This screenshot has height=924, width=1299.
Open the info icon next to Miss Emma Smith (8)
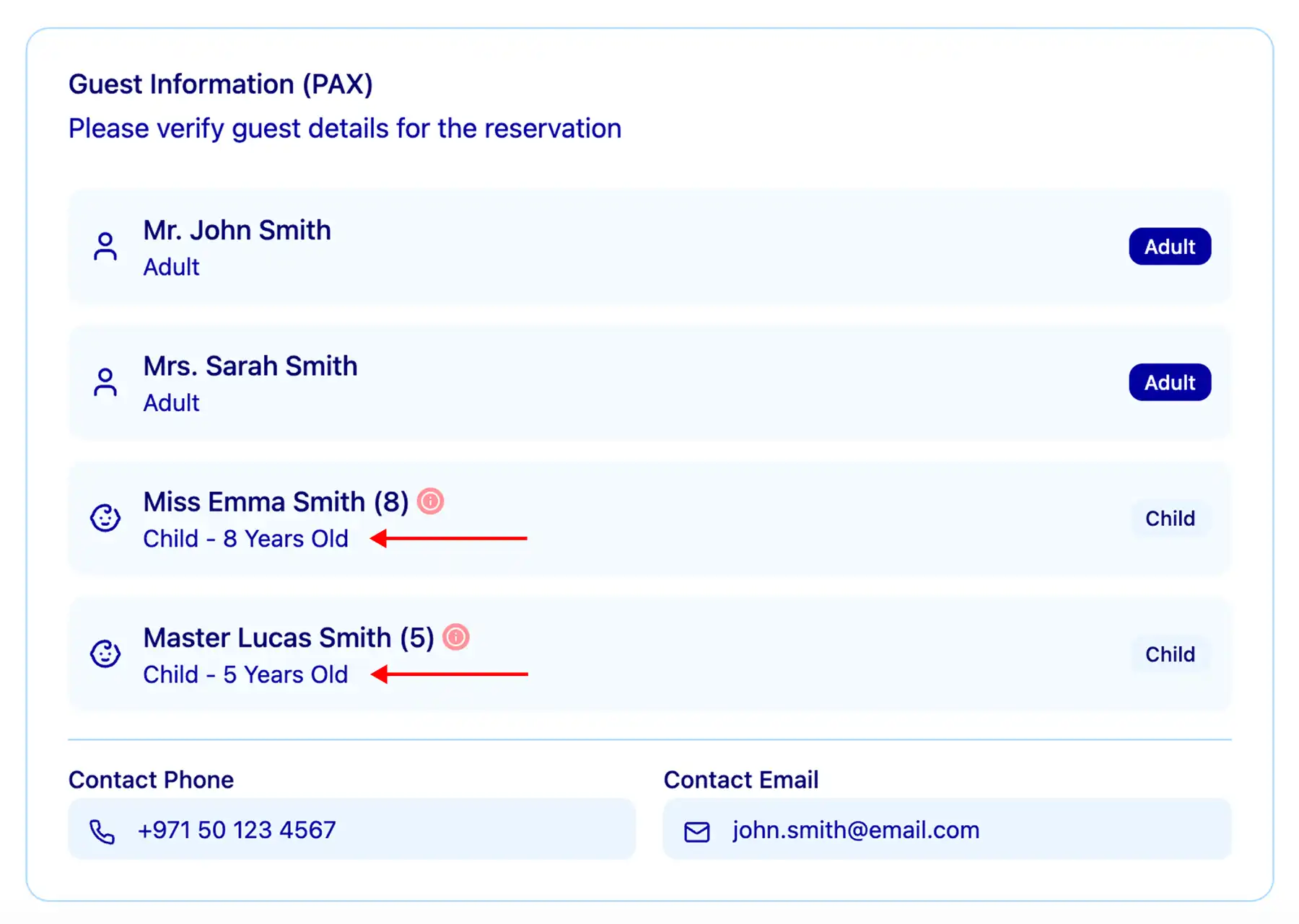[431, 501]
